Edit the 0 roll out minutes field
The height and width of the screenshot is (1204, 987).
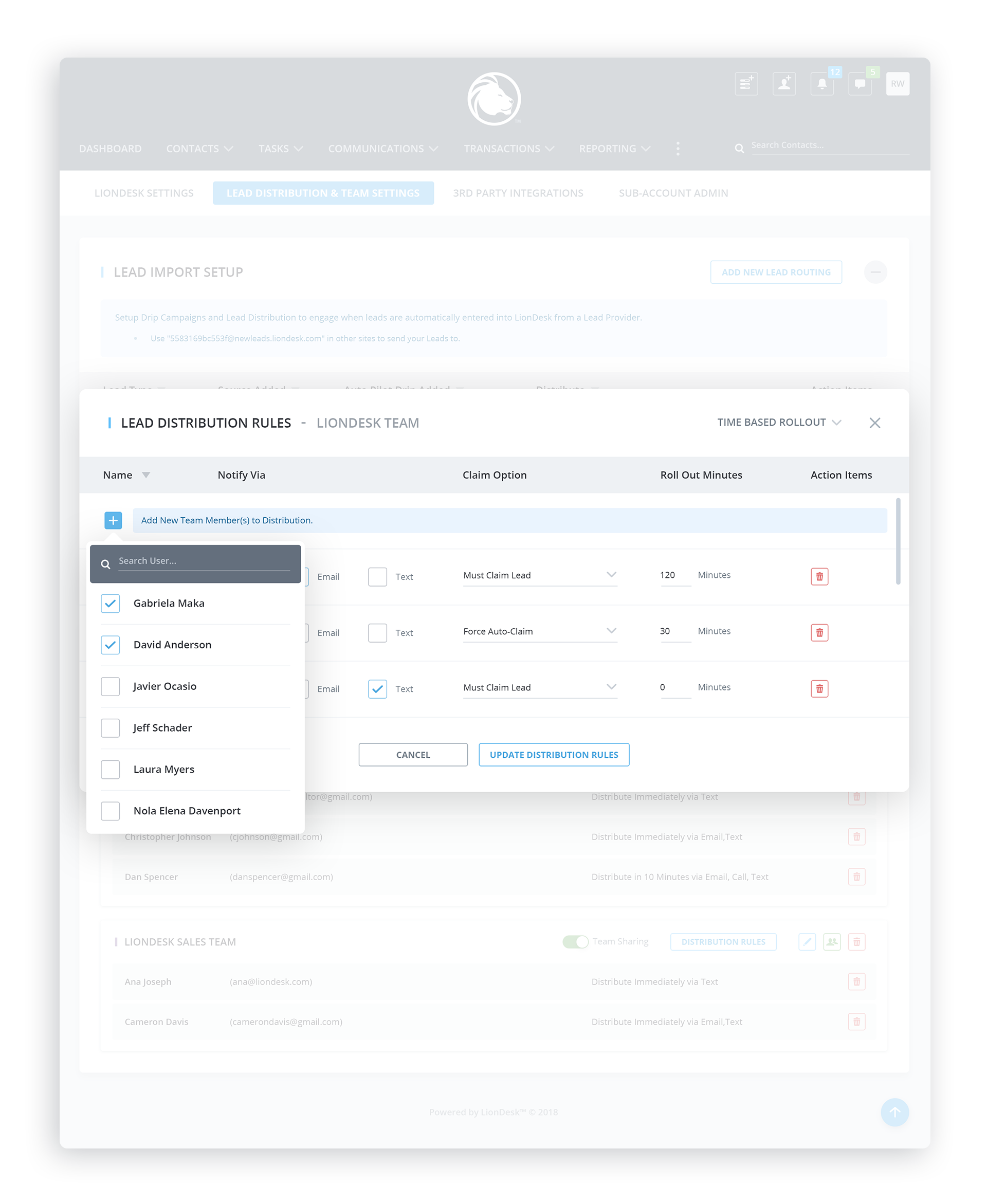coord(675,687)
